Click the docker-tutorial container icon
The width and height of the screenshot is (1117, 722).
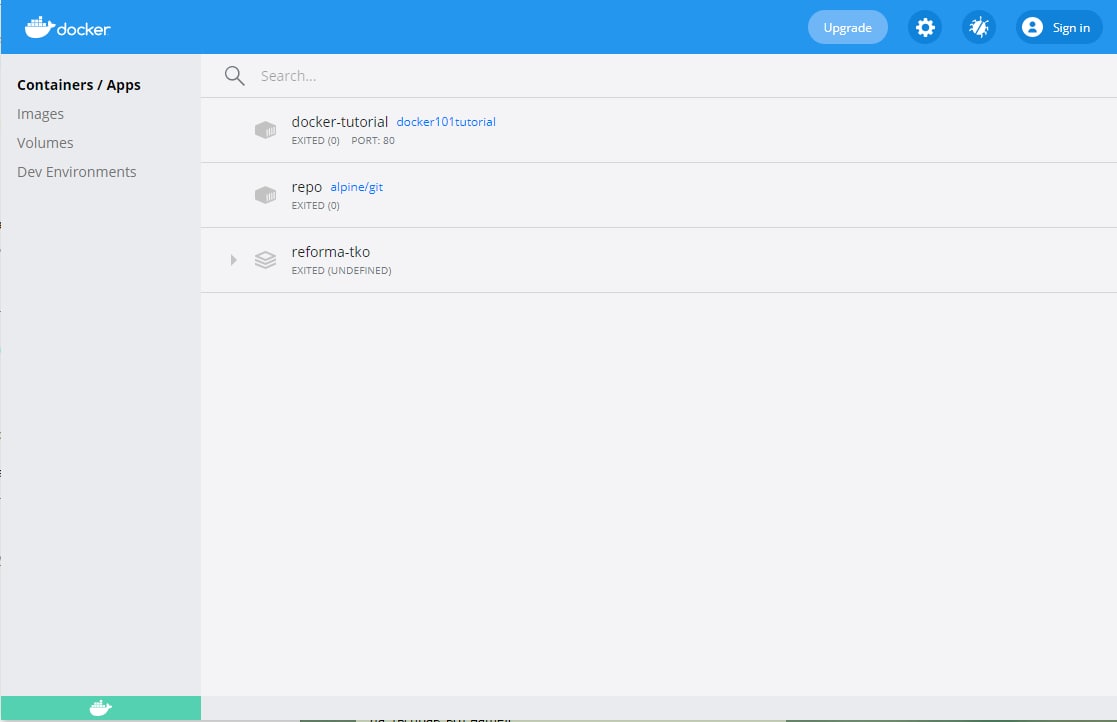point(265,130)
